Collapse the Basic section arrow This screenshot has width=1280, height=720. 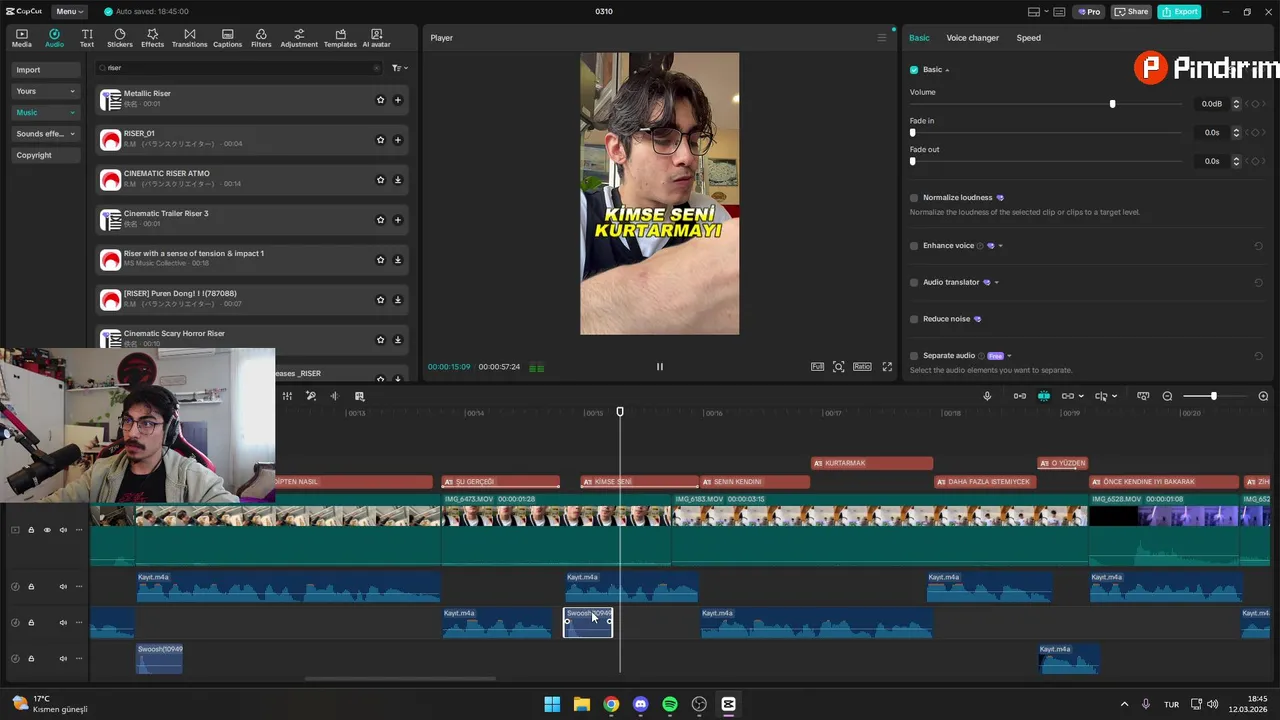[x=947, y=70]
